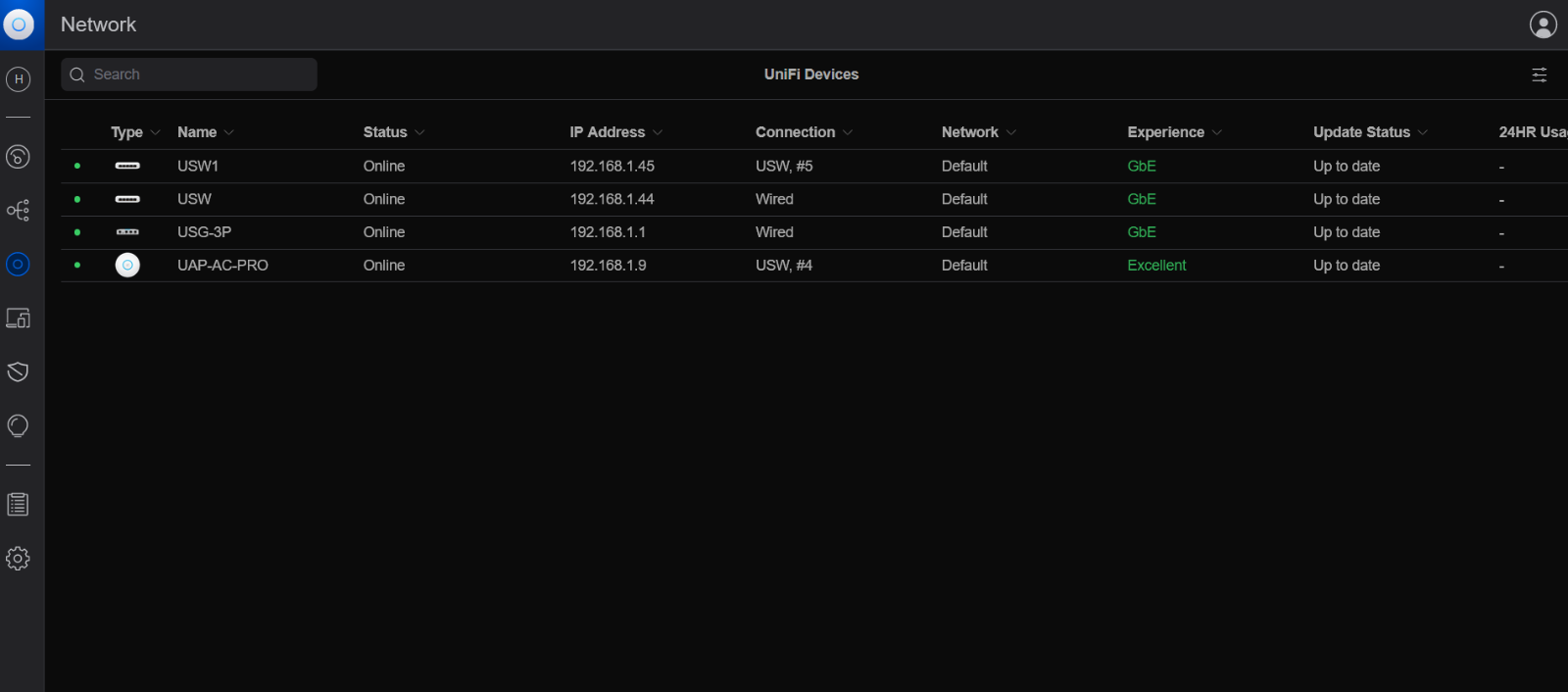Image resolution: width=1568 pixels, height=692 pixels.
Task: Focus the Search devices field
Action: [189, 74]
